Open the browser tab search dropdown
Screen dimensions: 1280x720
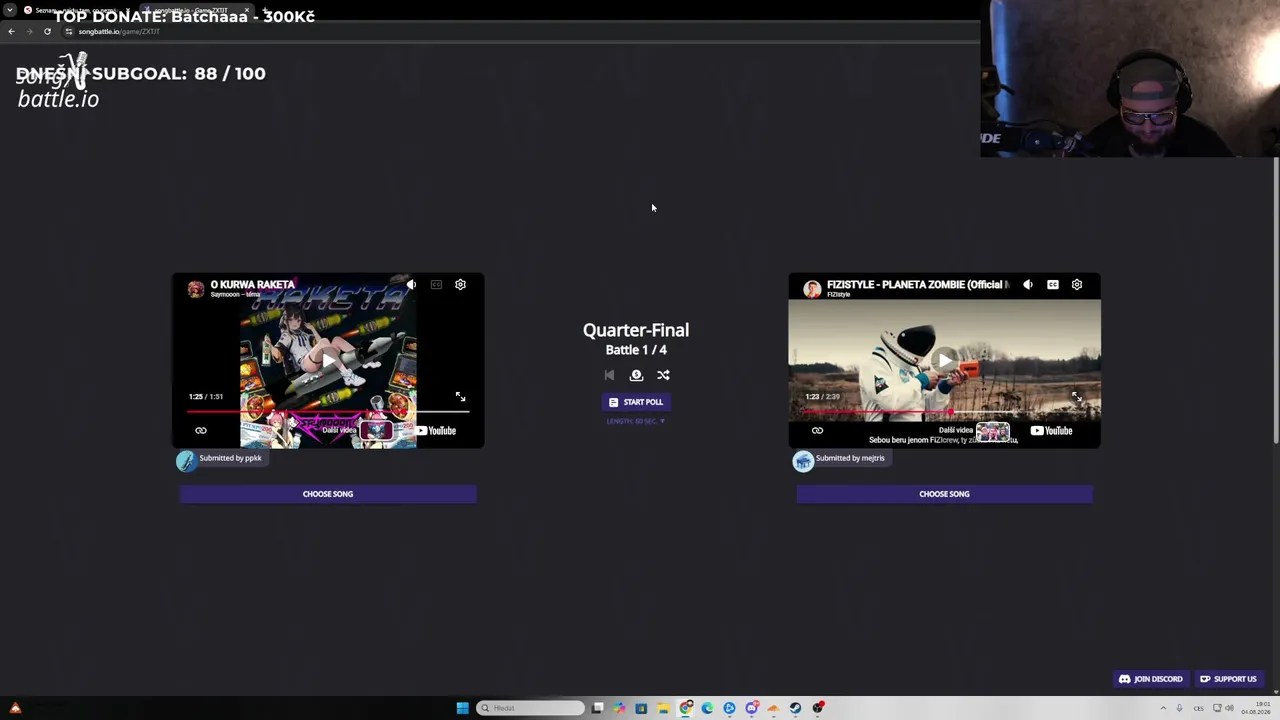coord(9,10)
